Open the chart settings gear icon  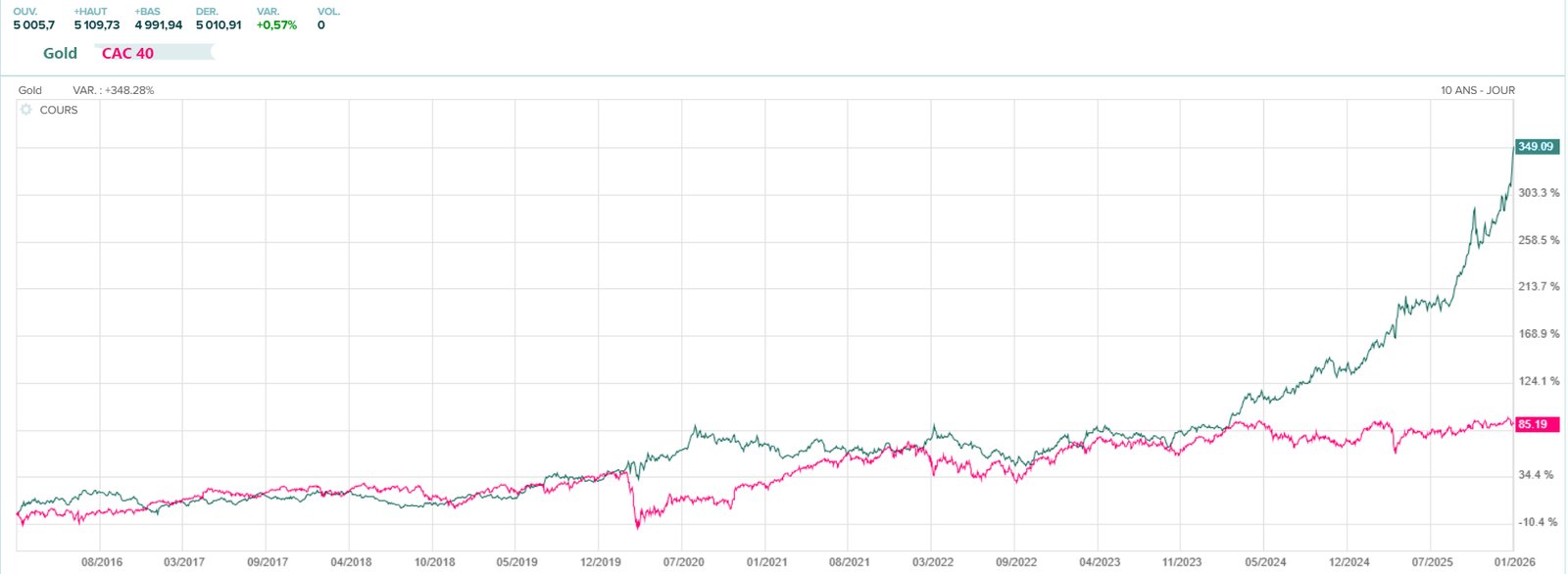coord(26,110)
